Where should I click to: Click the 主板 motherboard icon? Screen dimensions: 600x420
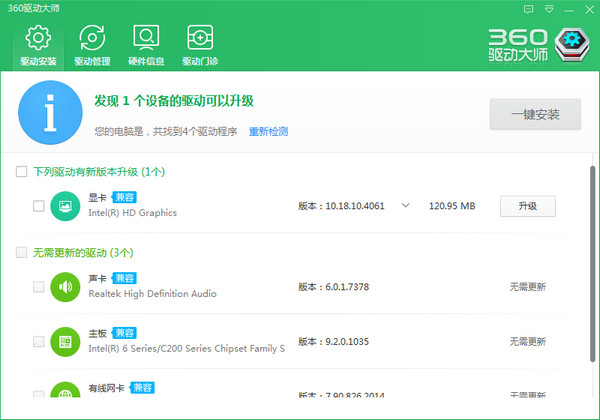coord(65,342)
